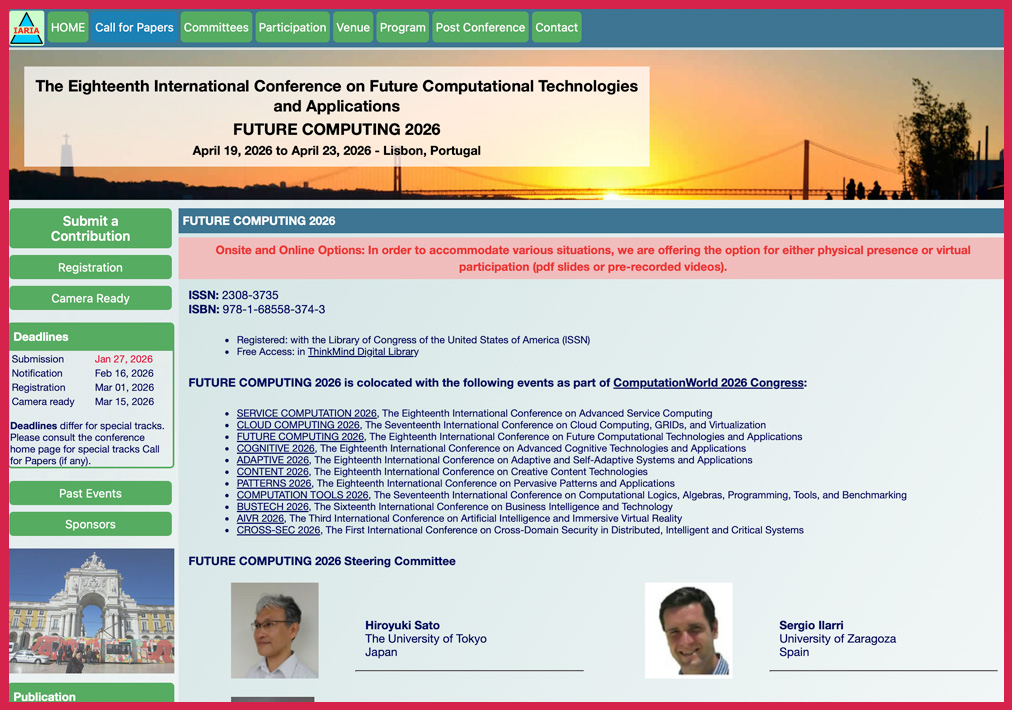Screen dimensions: 1012x710
Task: Click the camera ready date Mar 15, 2026
Action: pyautogui.click(x=124, y=401)
